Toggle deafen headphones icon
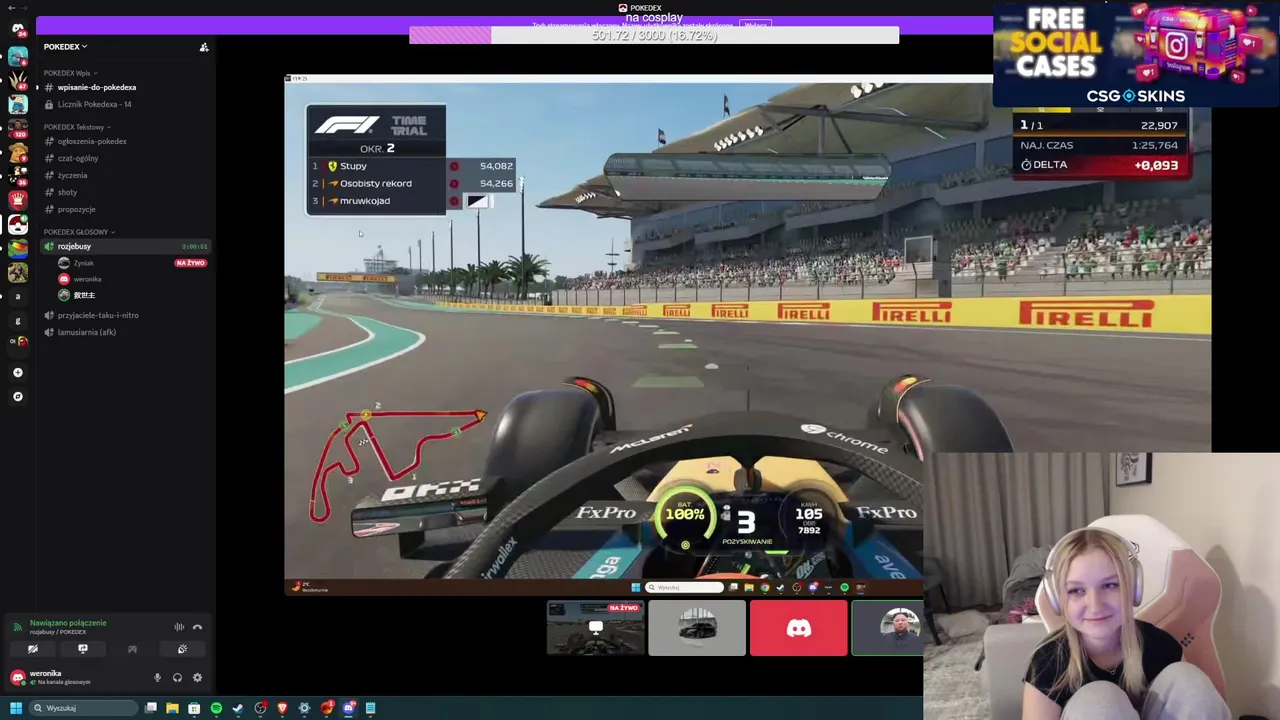Image resolution: width=1280 pixels, height=720 pixels. [177, 678]
